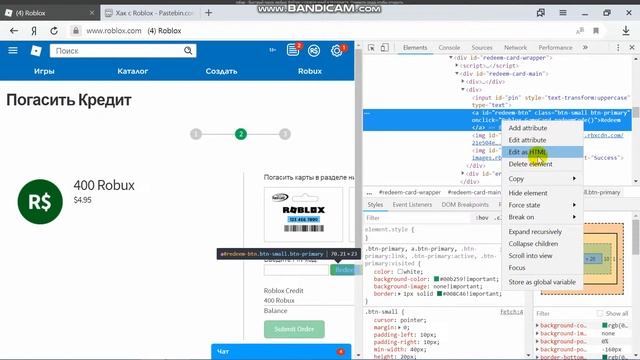Choose Collapse children

tap(542, 244)
